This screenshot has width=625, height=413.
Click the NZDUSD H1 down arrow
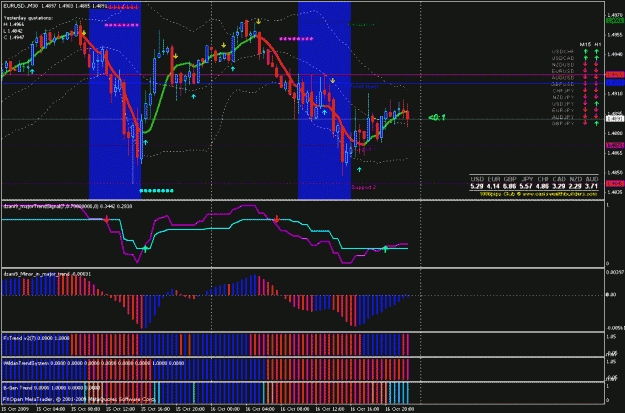[597, 65]
